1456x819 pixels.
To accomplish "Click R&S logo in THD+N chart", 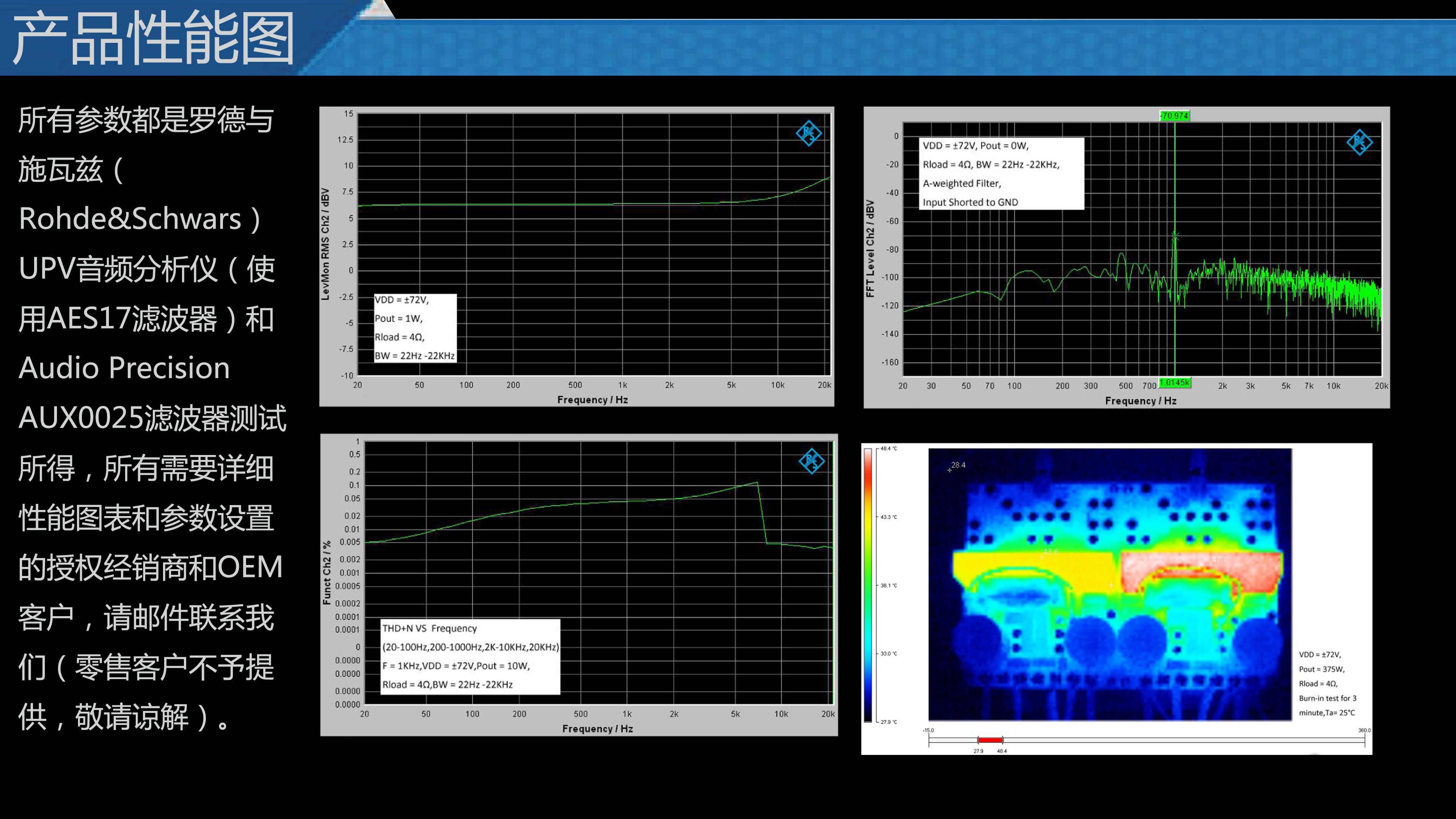I will coord(812,461).
